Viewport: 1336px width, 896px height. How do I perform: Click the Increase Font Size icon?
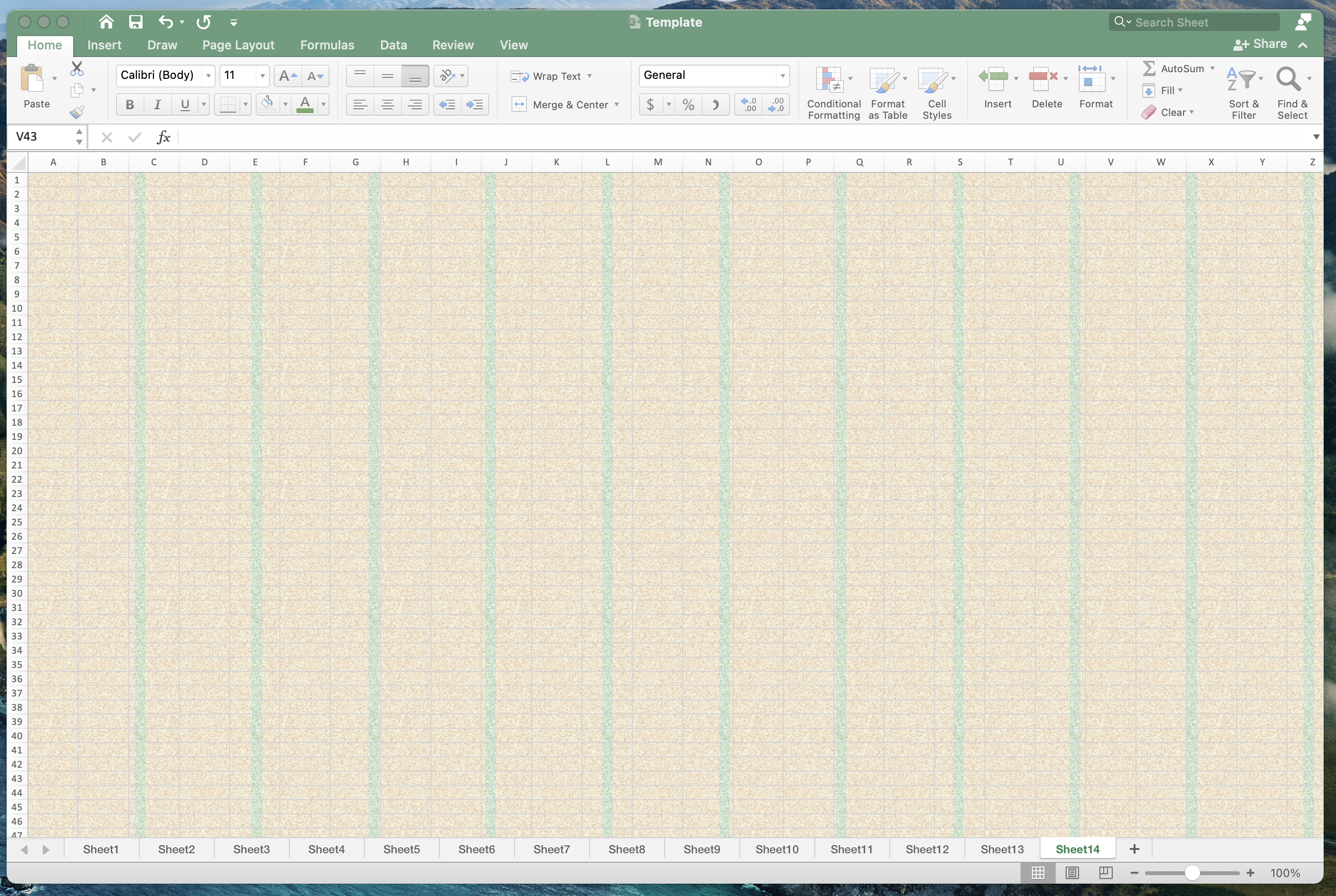[x=287, y=76]
